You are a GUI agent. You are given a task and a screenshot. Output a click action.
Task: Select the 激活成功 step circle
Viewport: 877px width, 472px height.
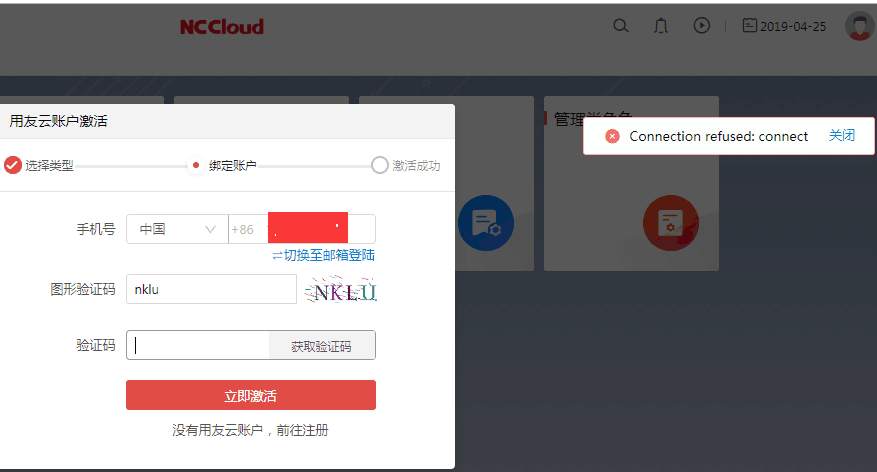pyautogui.click(x=379, y=165)
